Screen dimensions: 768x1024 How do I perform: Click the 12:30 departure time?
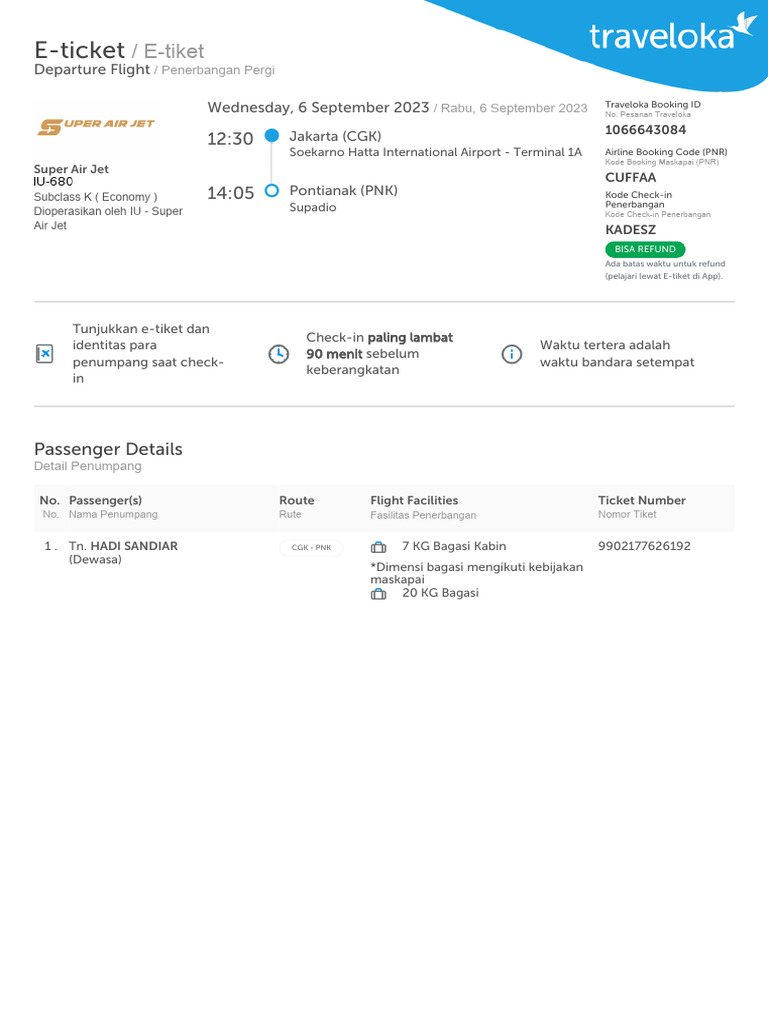tap(230, 139)
